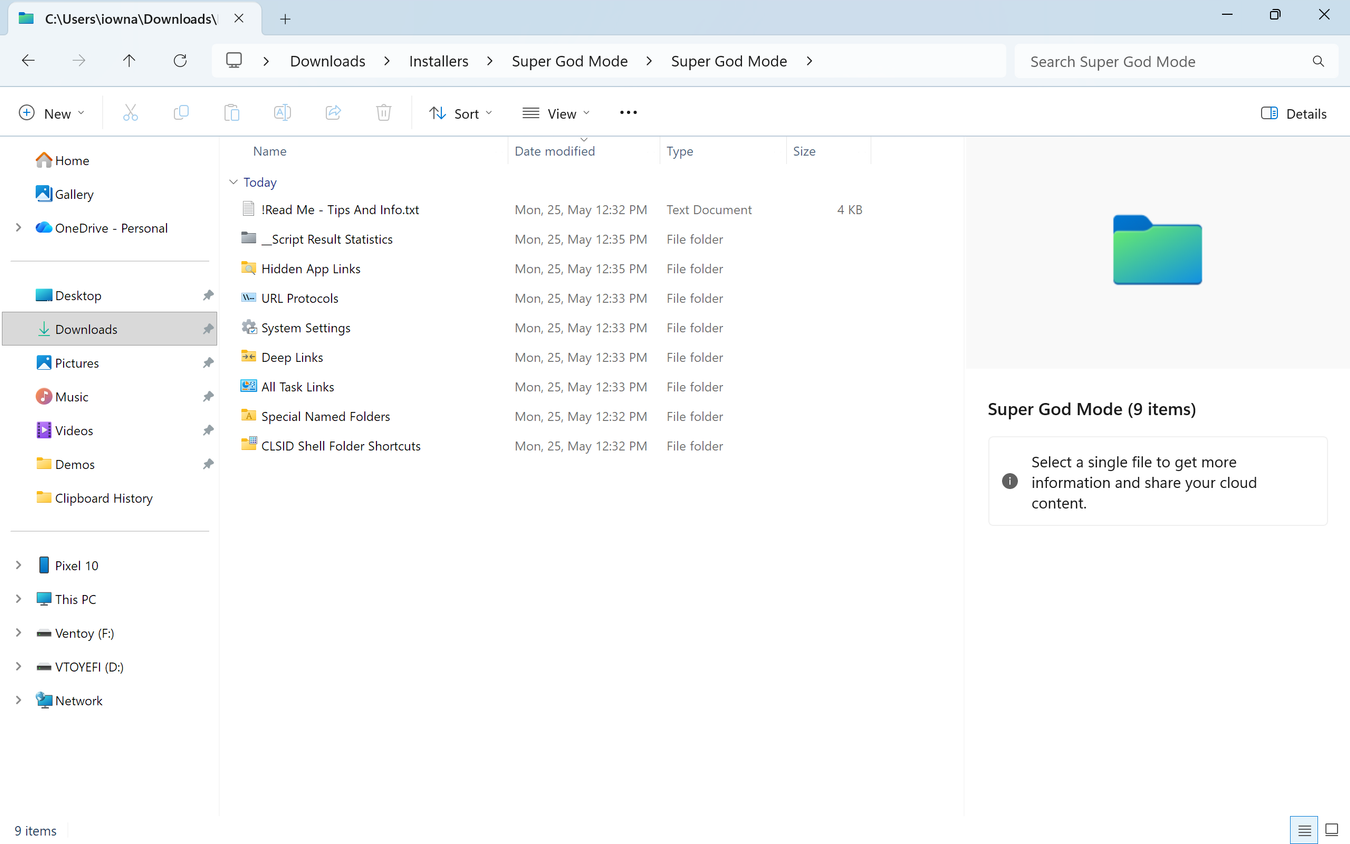Unpin Demos using its pin icon

click(208, 464)
